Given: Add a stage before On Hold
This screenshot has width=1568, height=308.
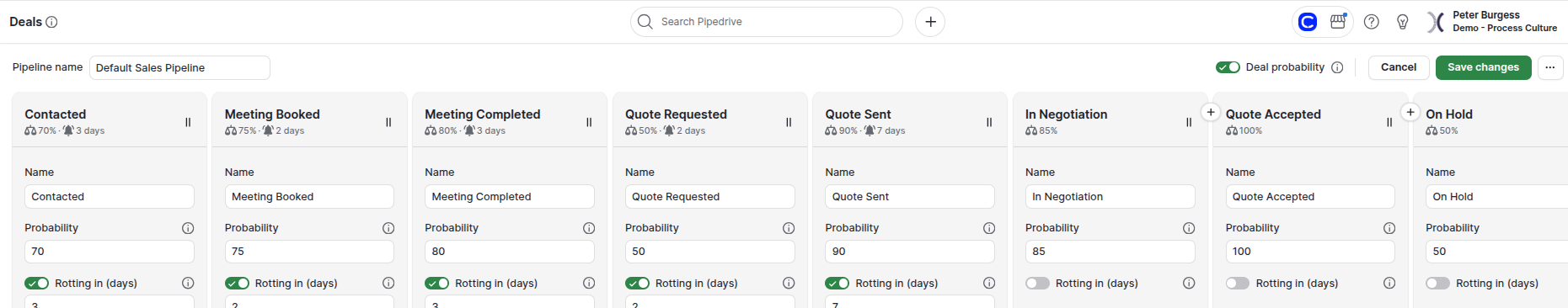Looking at the screenshot, I should (1410, 112).
